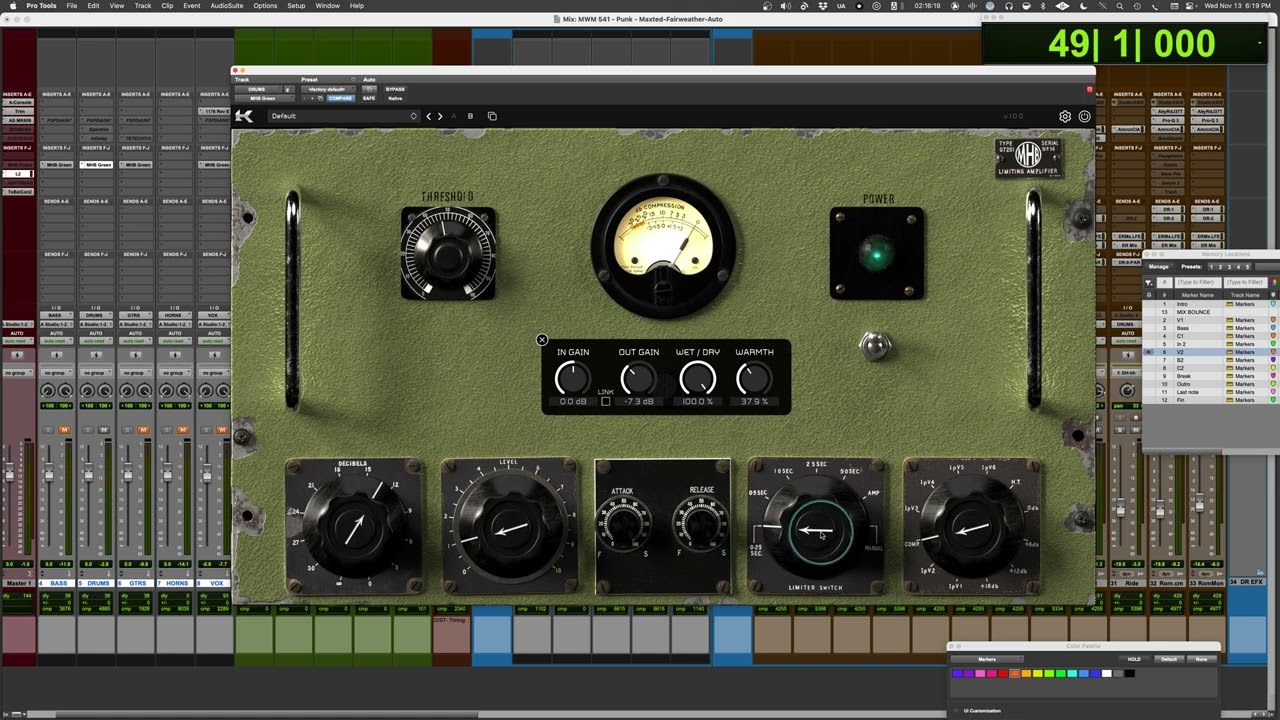The width and height of the screenshot is (1280, 720).
Task: Close the gain popup panel with X
Action: pyautogui.click(x=542, y=340)
